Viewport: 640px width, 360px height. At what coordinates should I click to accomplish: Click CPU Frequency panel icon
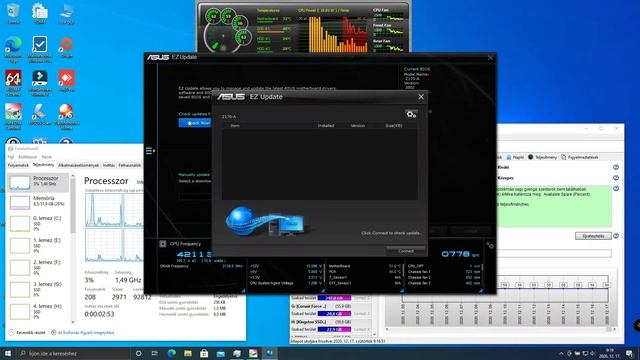(162, 244)
